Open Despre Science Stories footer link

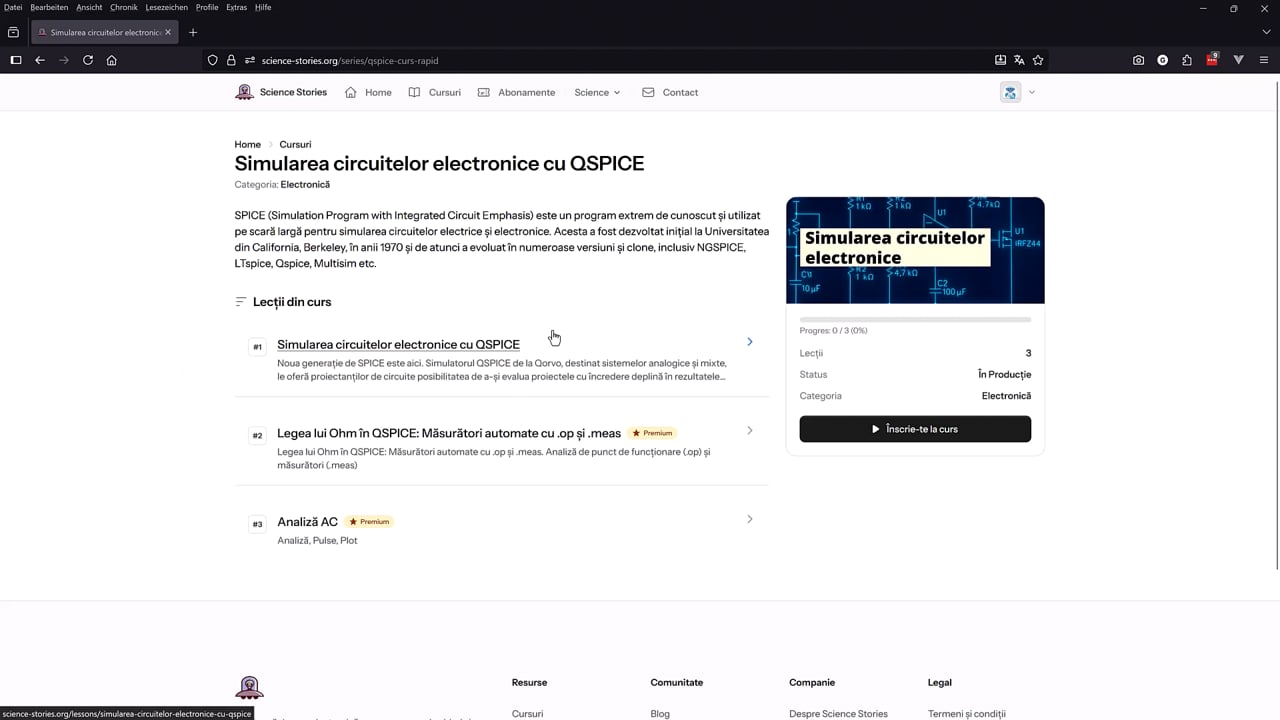click(x=838, y=714)
